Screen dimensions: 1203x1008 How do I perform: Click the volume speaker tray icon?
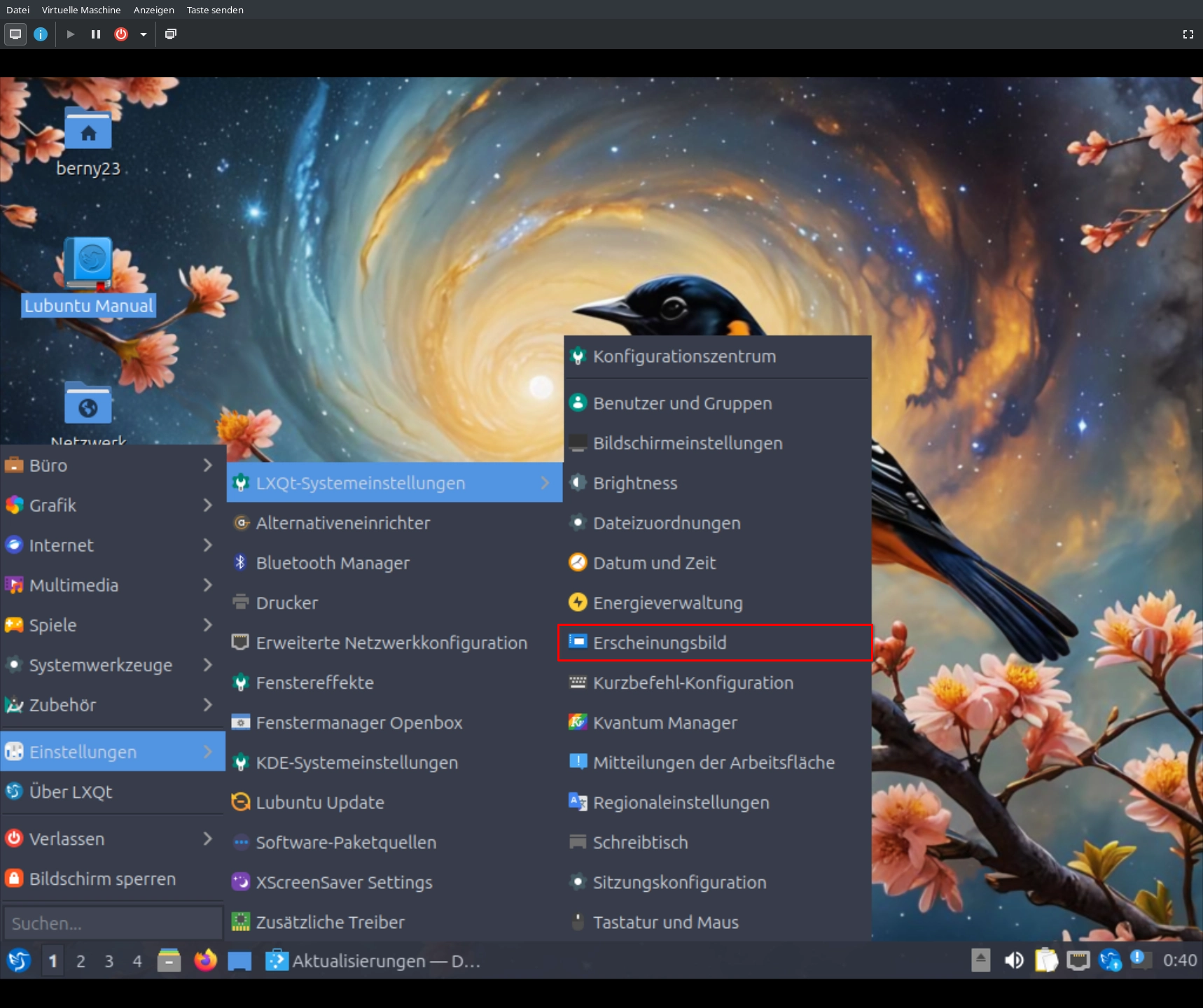pos(1013,960)
